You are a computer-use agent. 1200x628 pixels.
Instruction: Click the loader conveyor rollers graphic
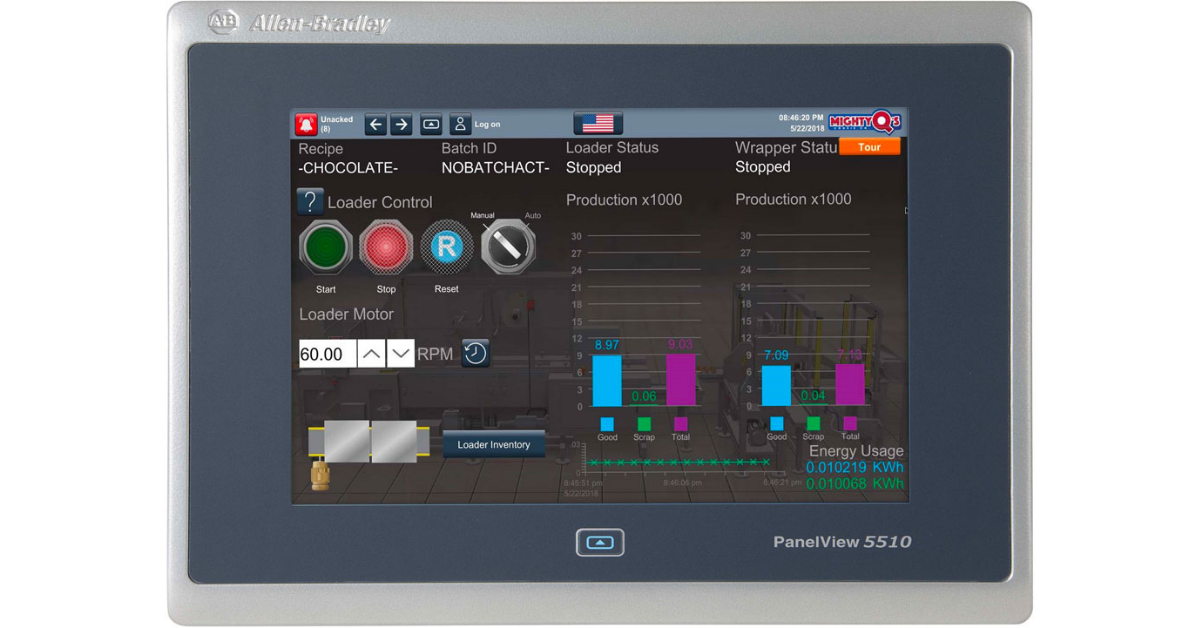coord(370,441)
